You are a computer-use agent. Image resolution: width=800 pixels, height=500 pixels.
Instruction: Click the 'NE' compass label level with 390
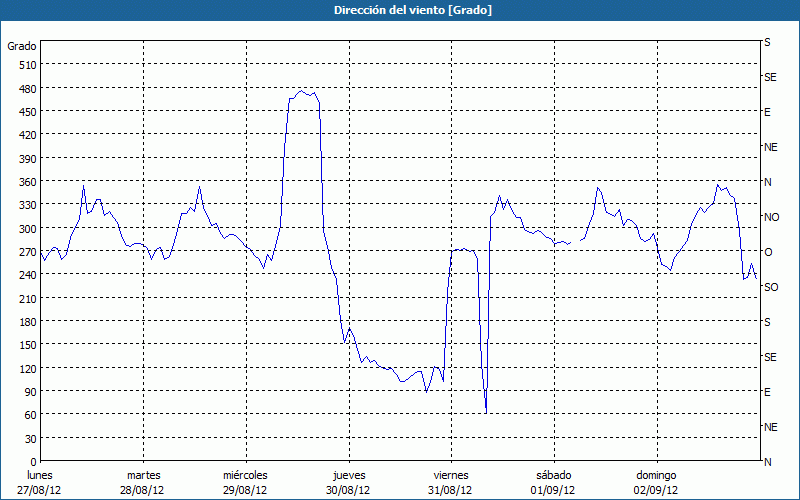click(x=770, y=147)
